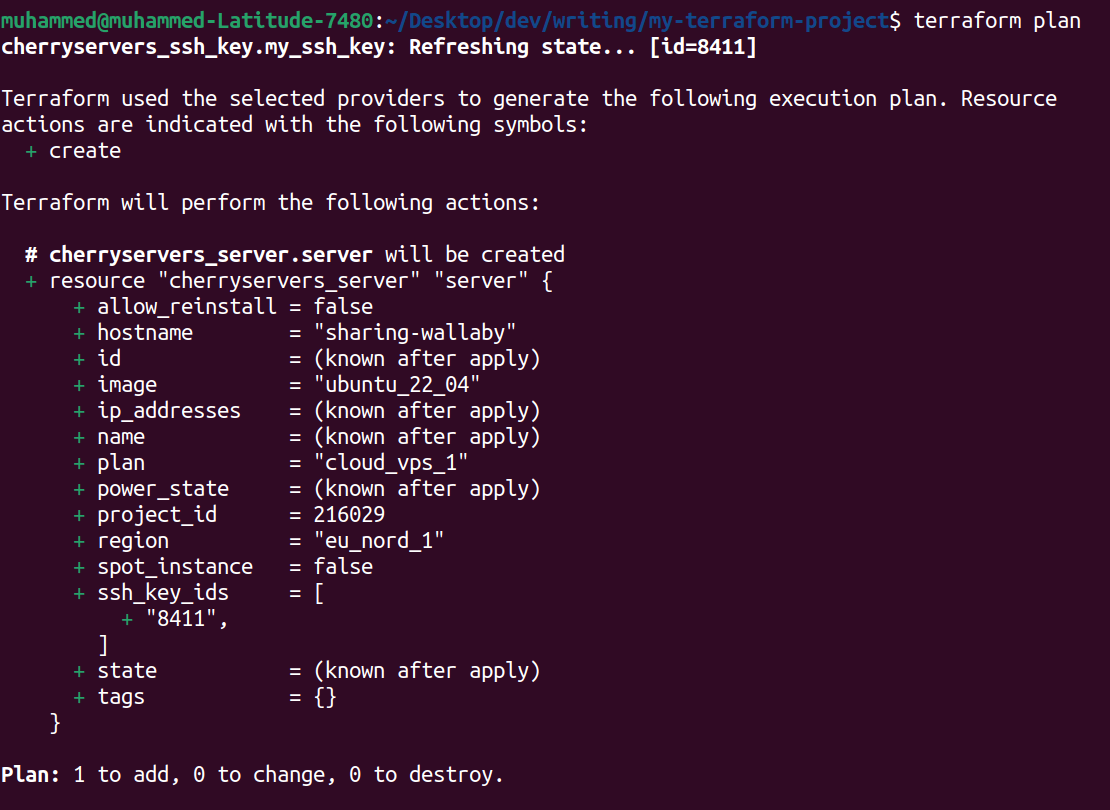Click the project_id value 216029
Screen dimensions: 1110x810
pyautogui.click(x=349, y=514)
